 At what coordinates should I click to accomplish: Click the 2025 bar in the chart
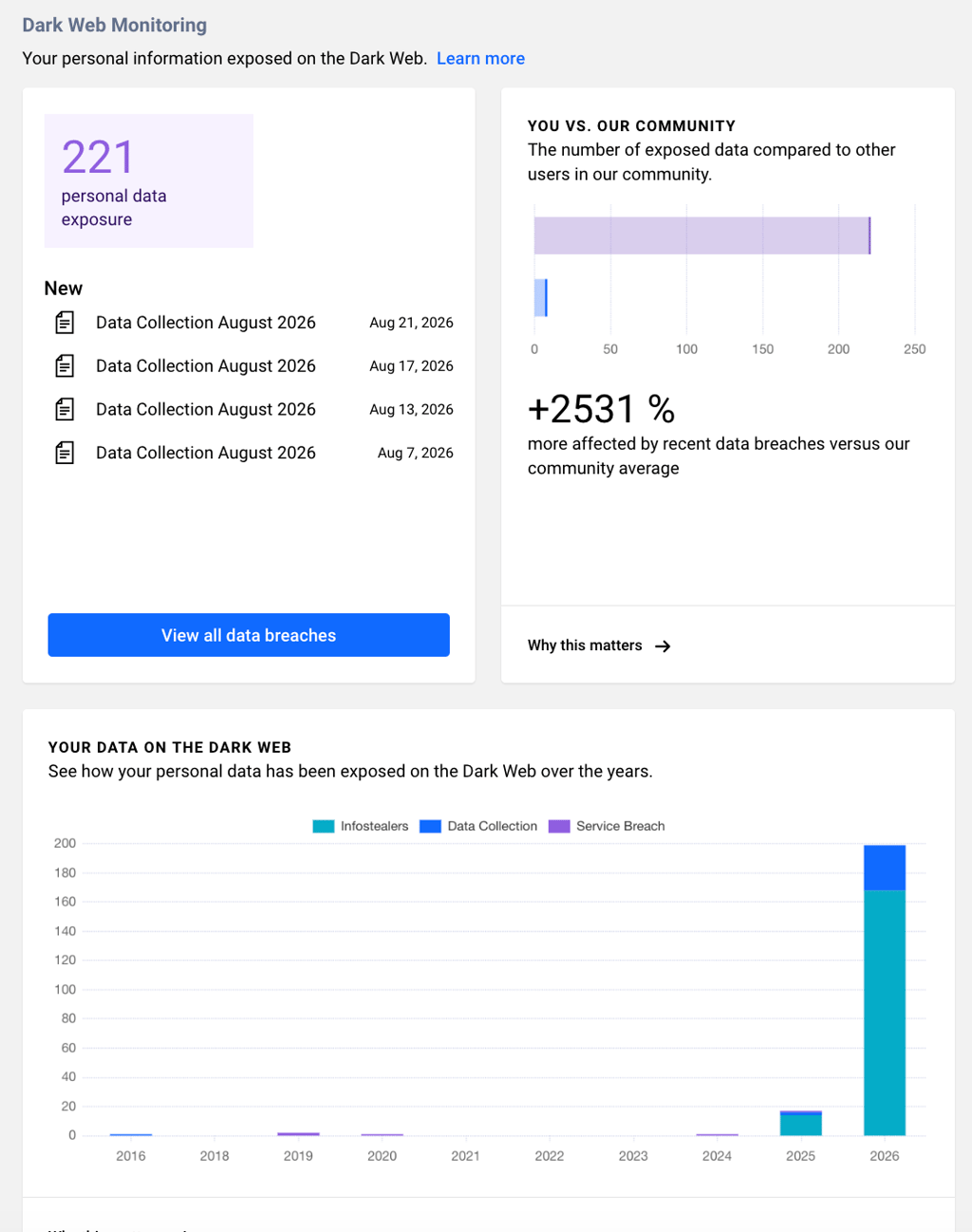coord(801,1123)
